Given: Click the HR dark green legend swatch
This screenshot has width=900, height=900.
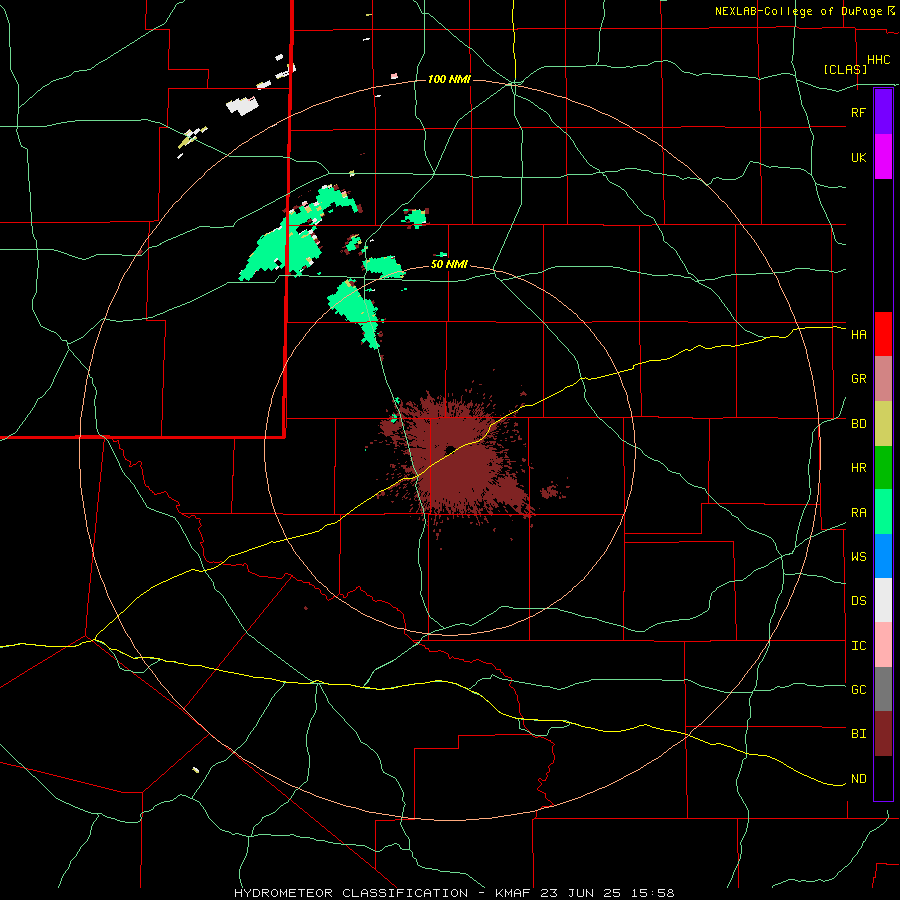Looking at the screenshot, I should tap(883, 468).
